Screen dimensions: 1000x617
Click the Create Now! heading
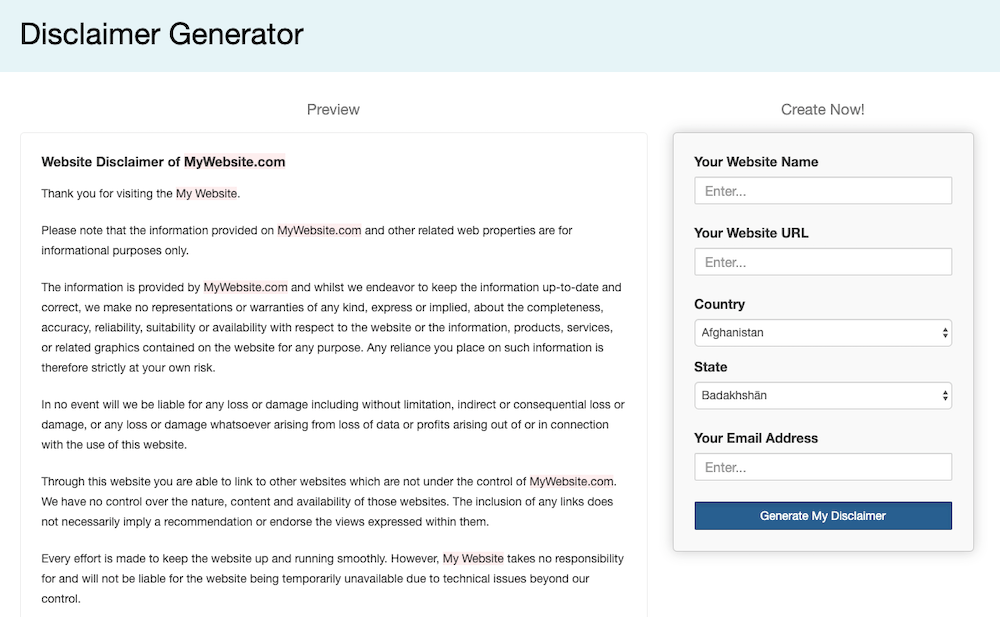click(823, 110)
